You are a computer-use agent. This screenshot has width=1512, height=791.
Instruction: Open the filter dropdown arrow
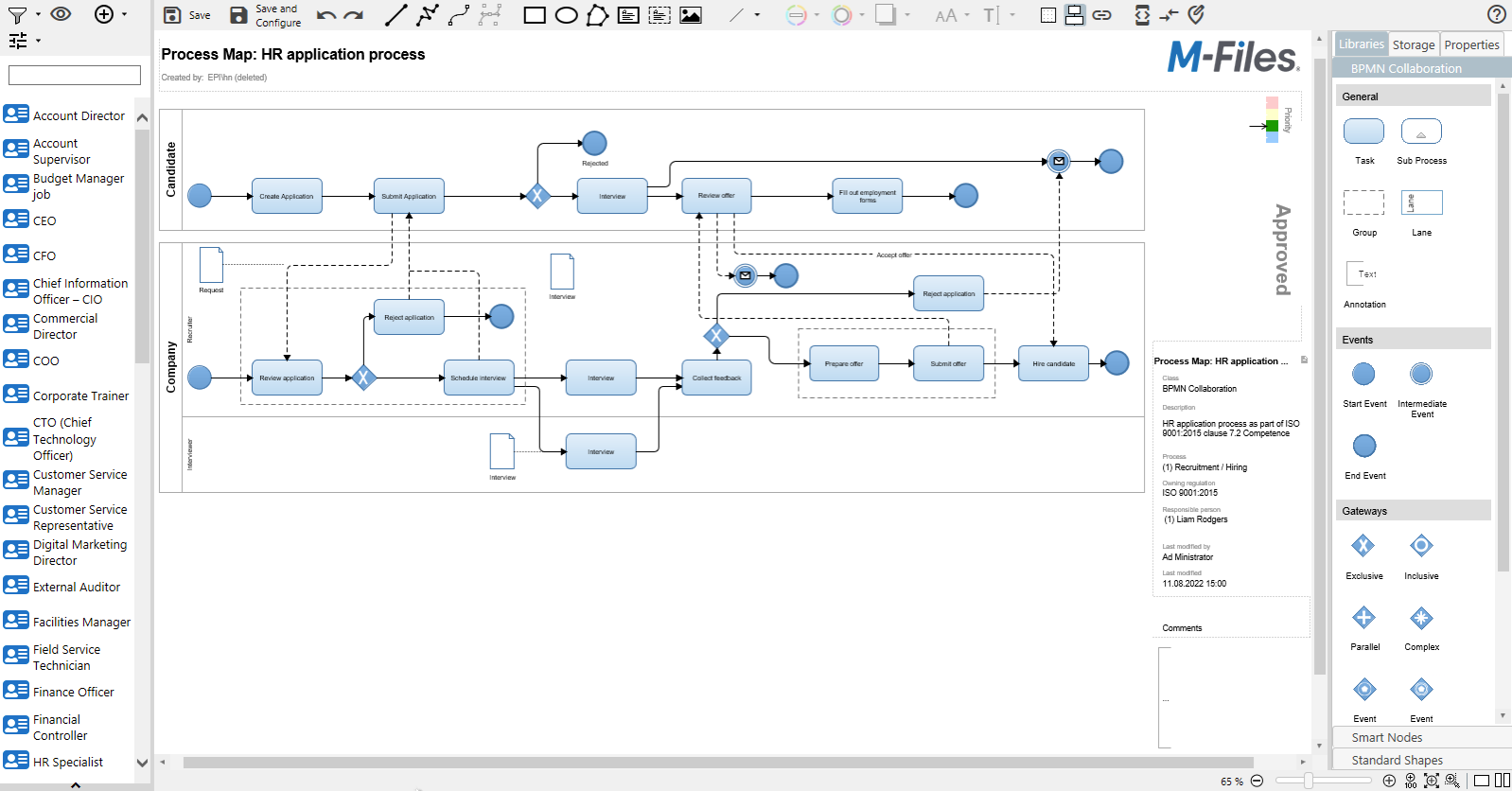(x=38, y=15)
